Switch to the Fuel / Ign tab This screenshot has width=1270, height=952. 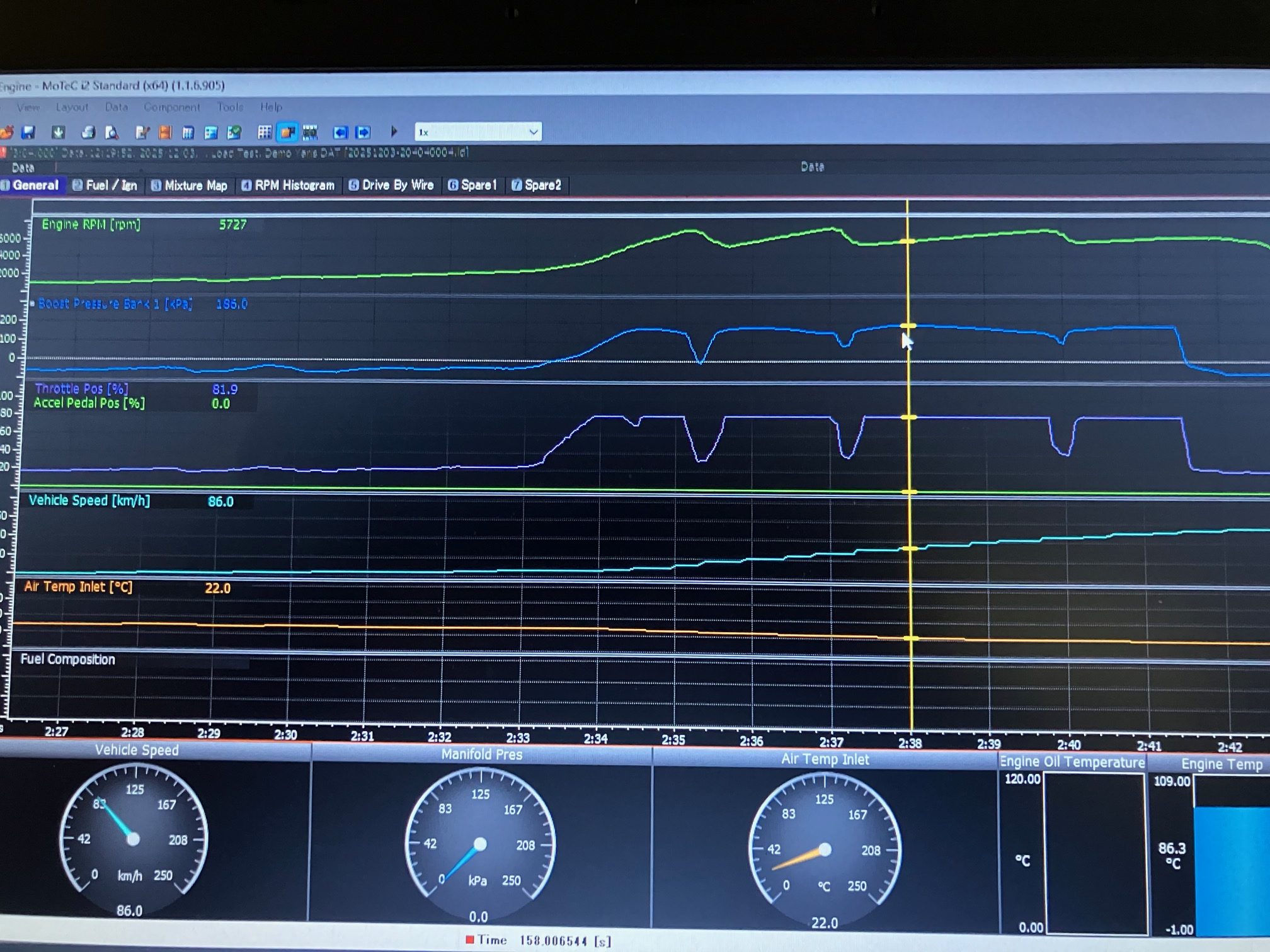(105, 185)
